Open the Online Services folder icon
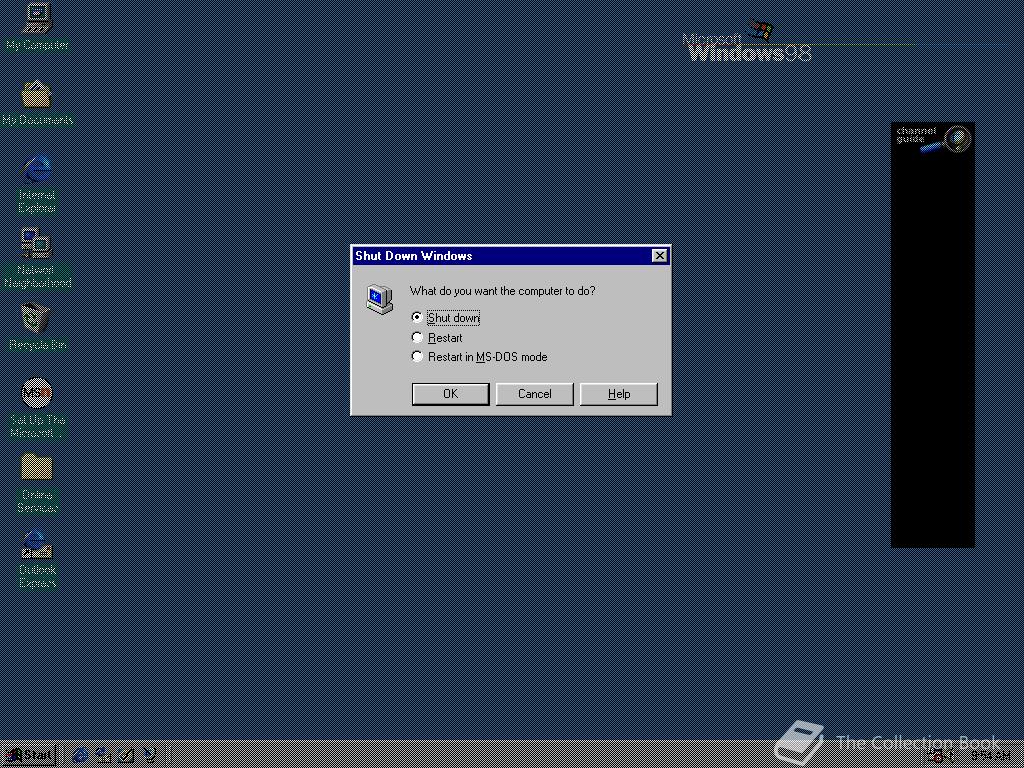The height and width of the screenshot is (768, 1024). click(x=37, y=483)
